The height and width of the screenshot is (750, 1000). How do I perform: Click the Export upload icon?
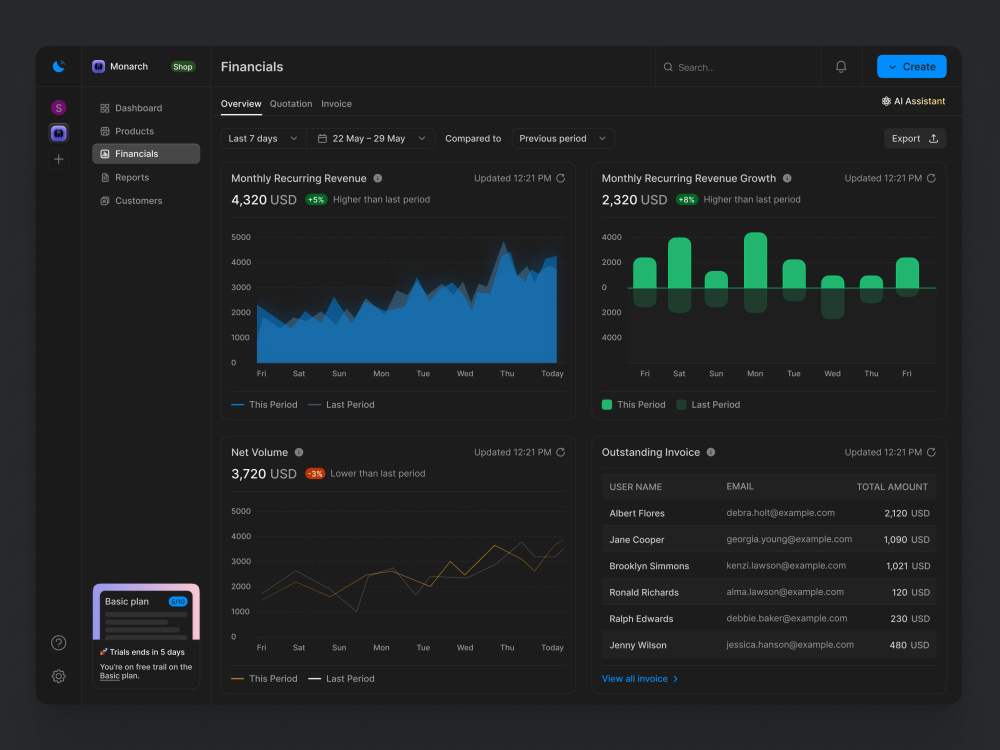(x=933, y=138)
